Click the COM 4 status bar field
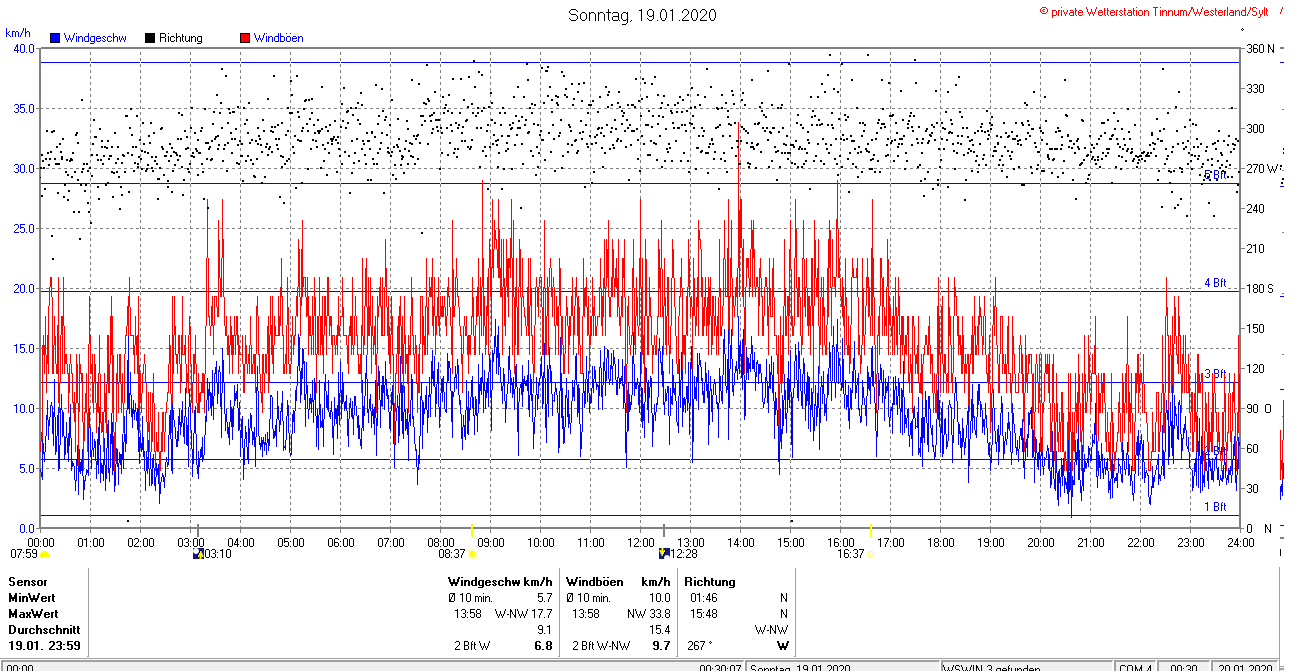1310x671 pixels. [x=1134, y=668]
